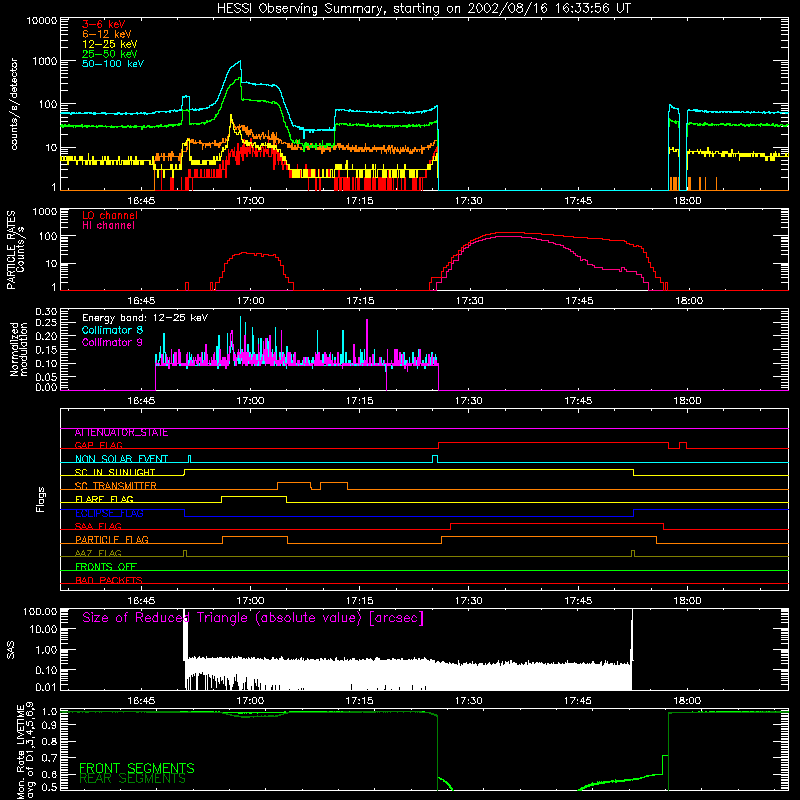
Task: Select the Collimator 9 legend entry
Action: (x=112, y=342)
